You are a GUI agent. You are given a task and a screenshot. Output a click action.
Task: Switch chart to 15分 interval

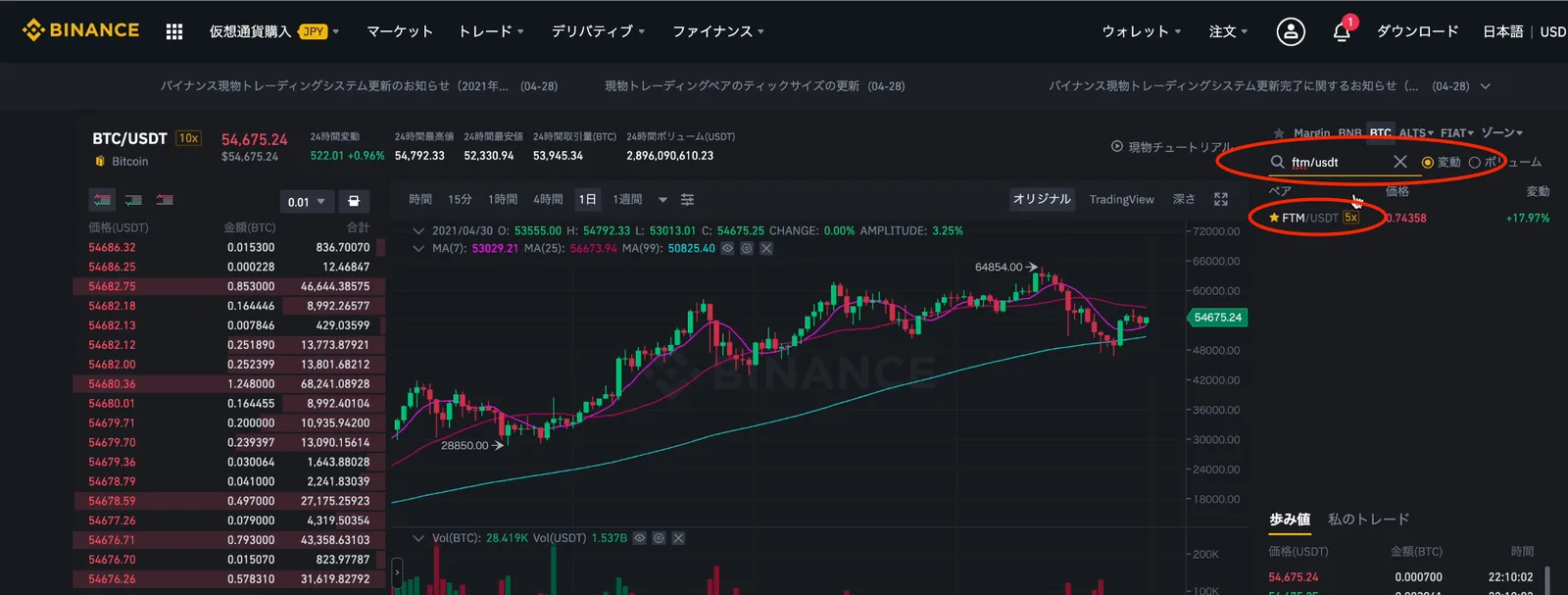tap(460, 200)
